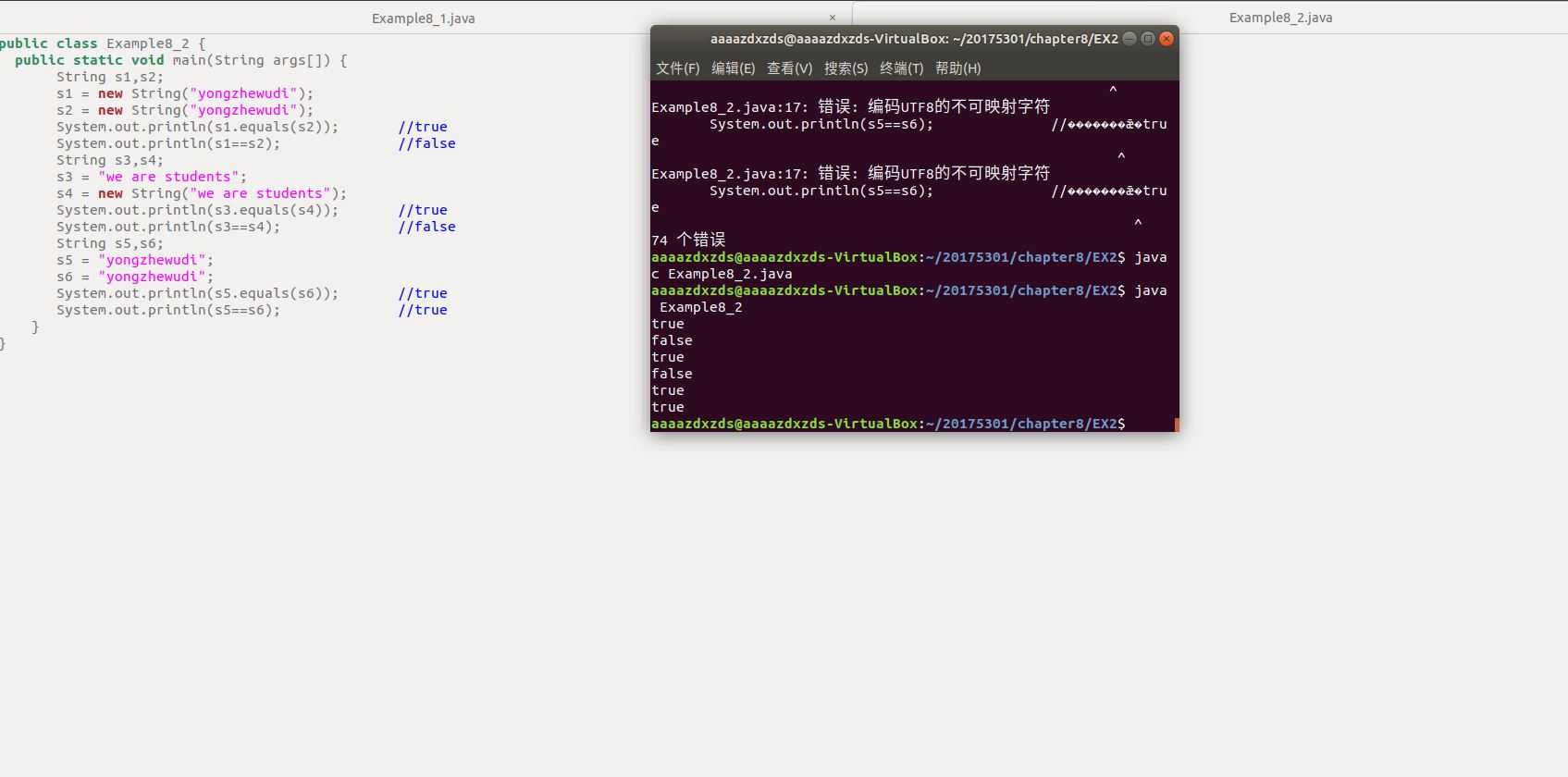Click the 's4 = new String("we are students")' line
The image size is (1568, 777).
[x=202, y=193]
